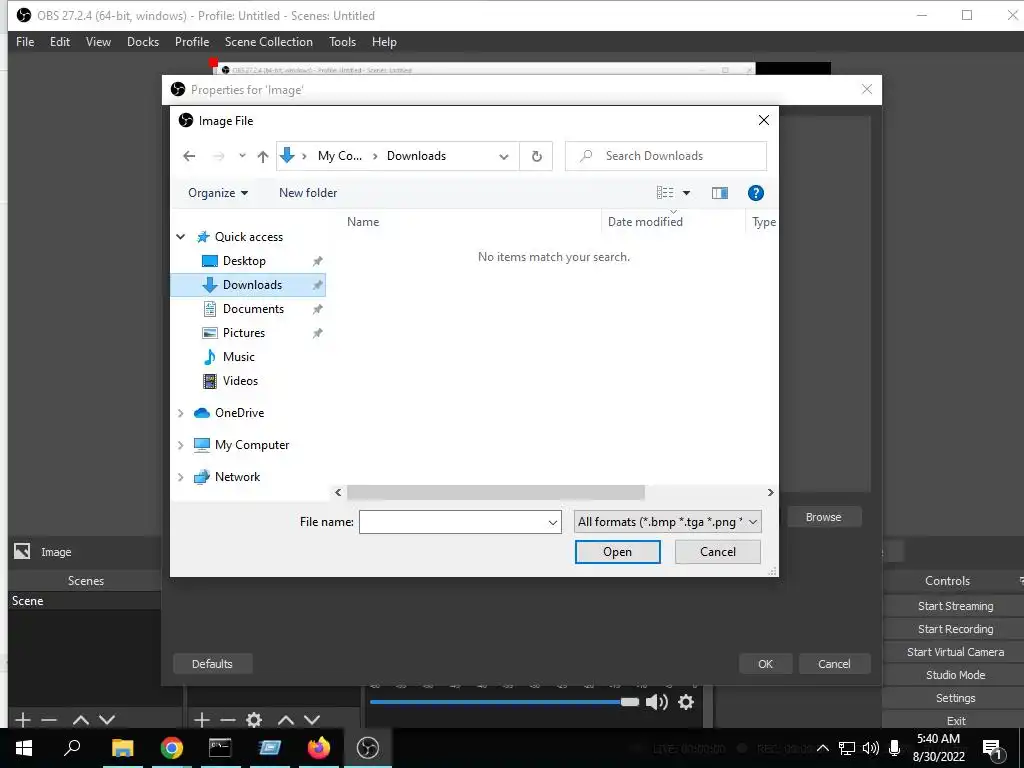Open Chrome from the taskbar

click(x=172, y=748)
